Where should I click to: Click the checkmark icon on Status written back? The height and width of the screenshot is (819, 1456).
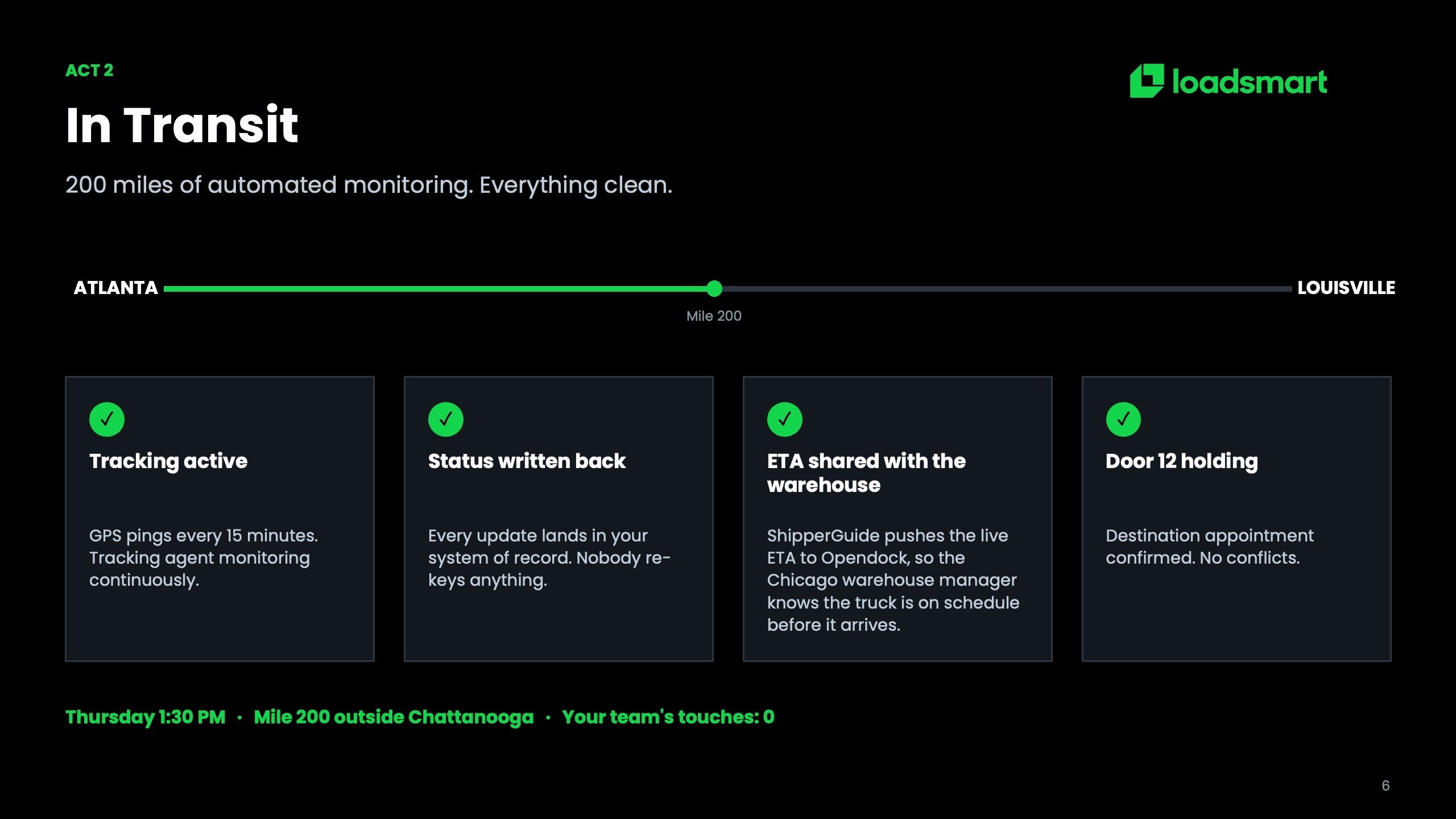446,420
